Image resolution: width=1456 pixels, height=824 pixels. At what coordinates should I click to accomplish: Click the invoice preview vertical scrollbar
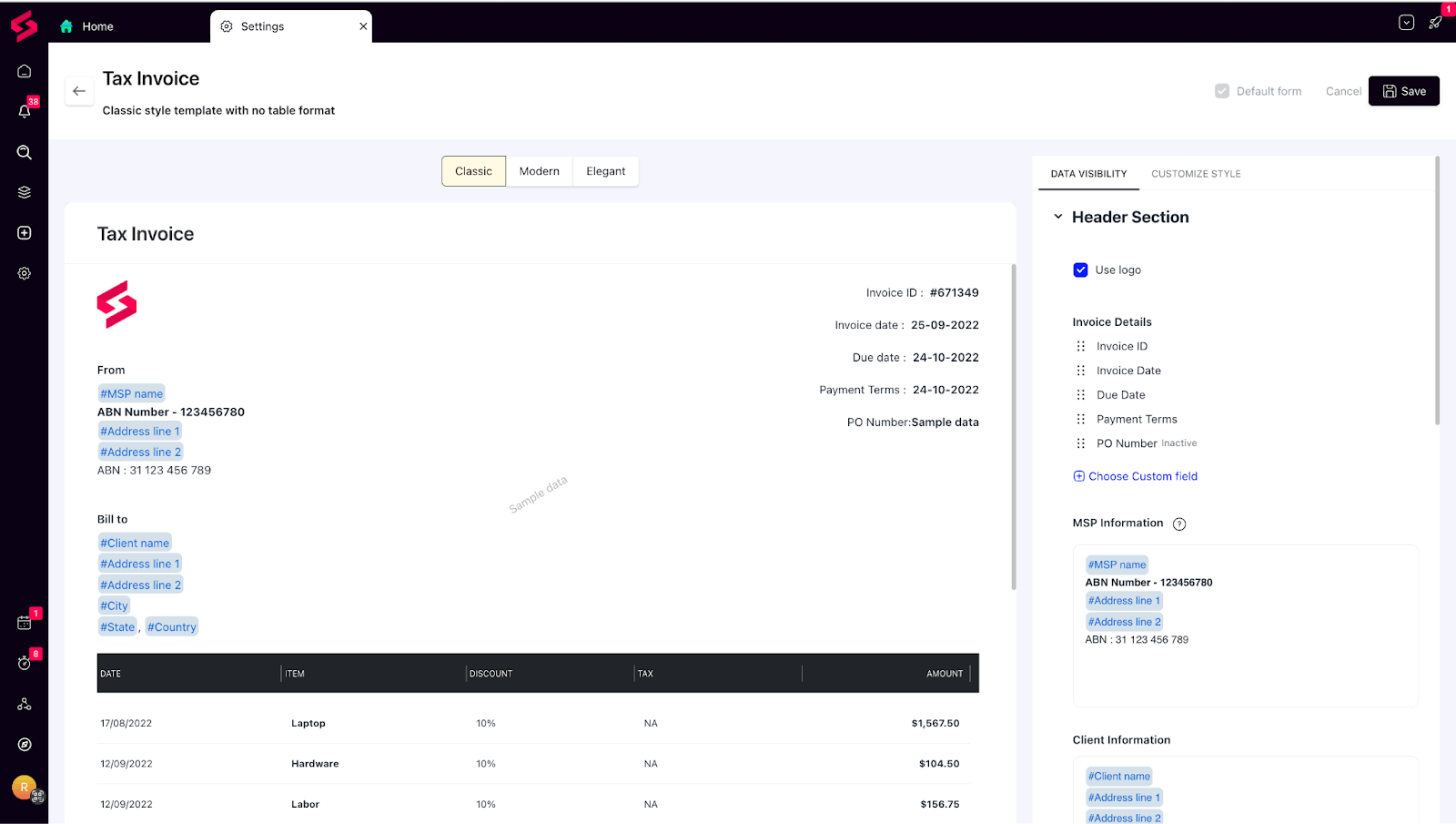point(1014,427)
